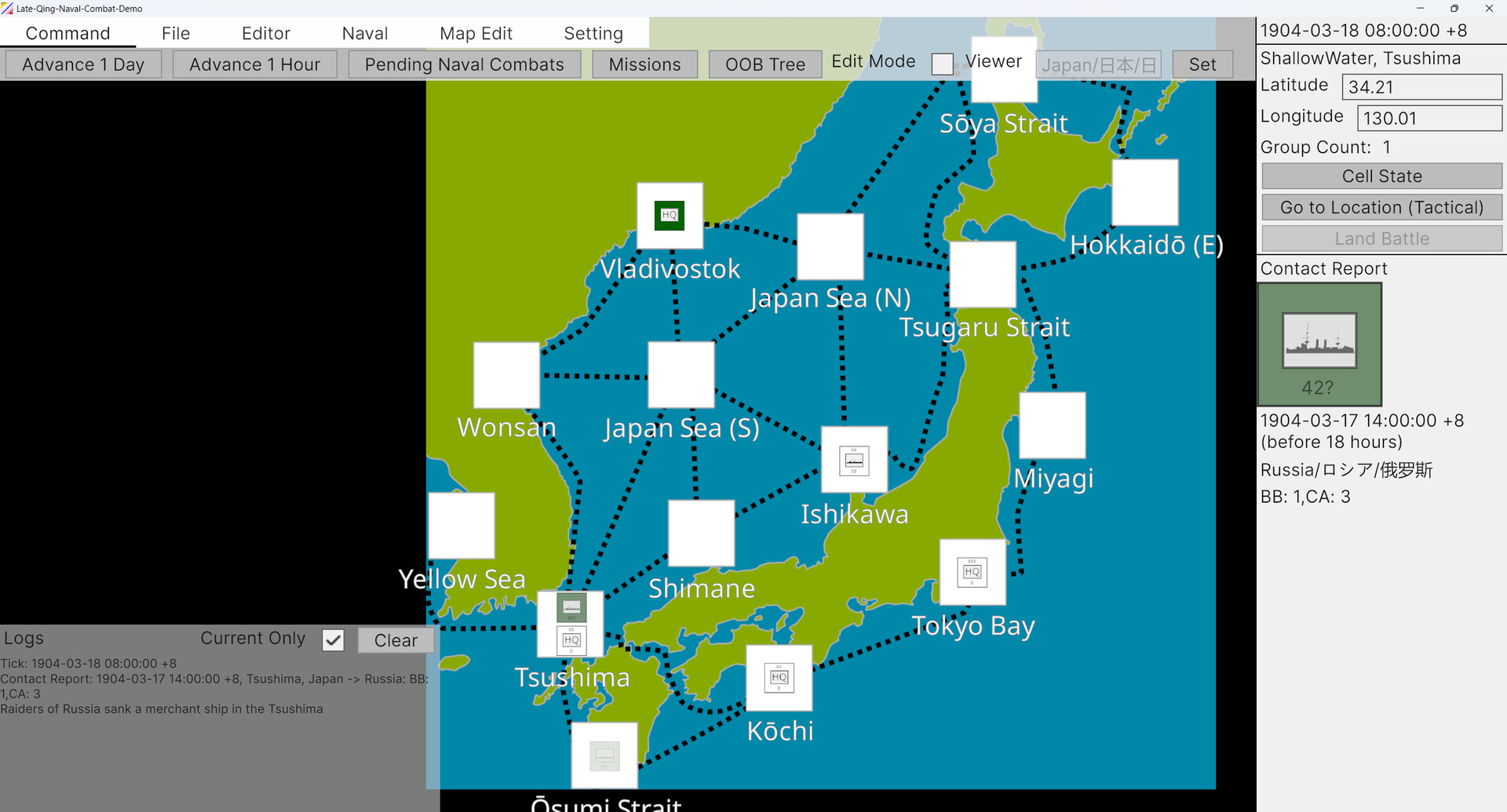Open the ship contact thumbnail in Contact Report
Image resolution: width=1507 pixels, height=812 pixels.
[1319, 343]
